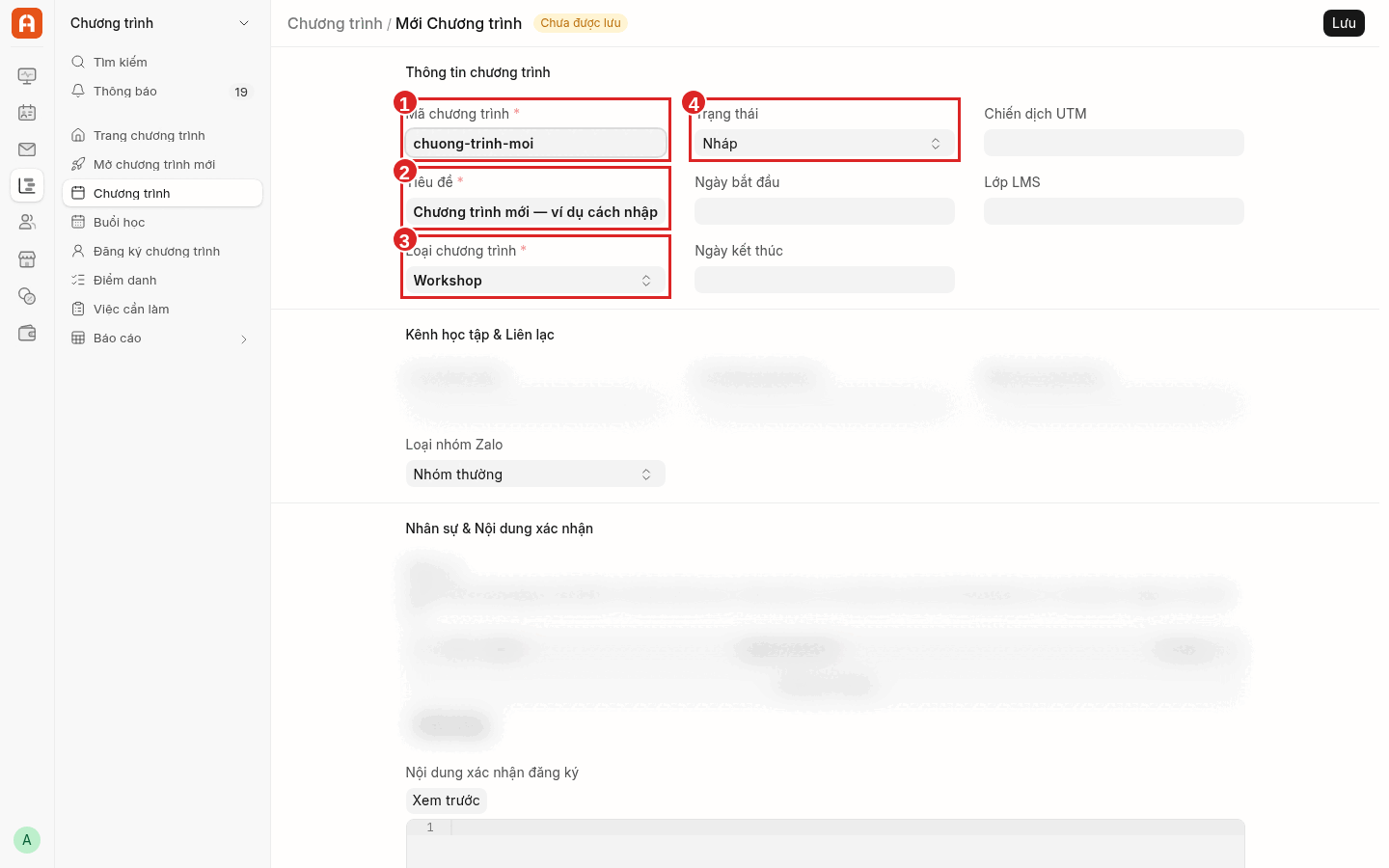The width and height of the screenshot is (1389, 868).
Task: Click the Kênh học tập & Liên lạc heading
Action: [x=479, y=335]
